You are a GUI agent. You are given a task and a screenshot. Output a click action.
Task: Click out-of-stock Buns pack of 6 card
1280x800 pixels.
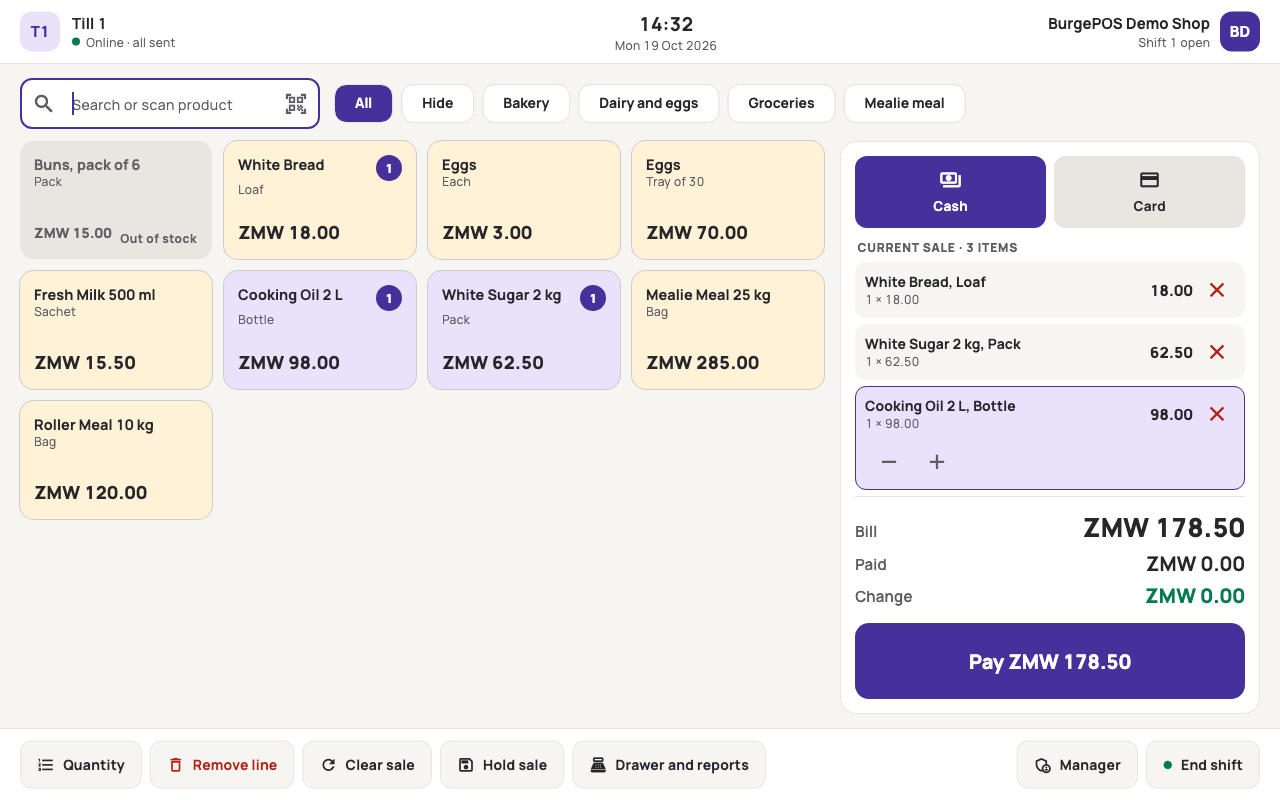point(116,200)
